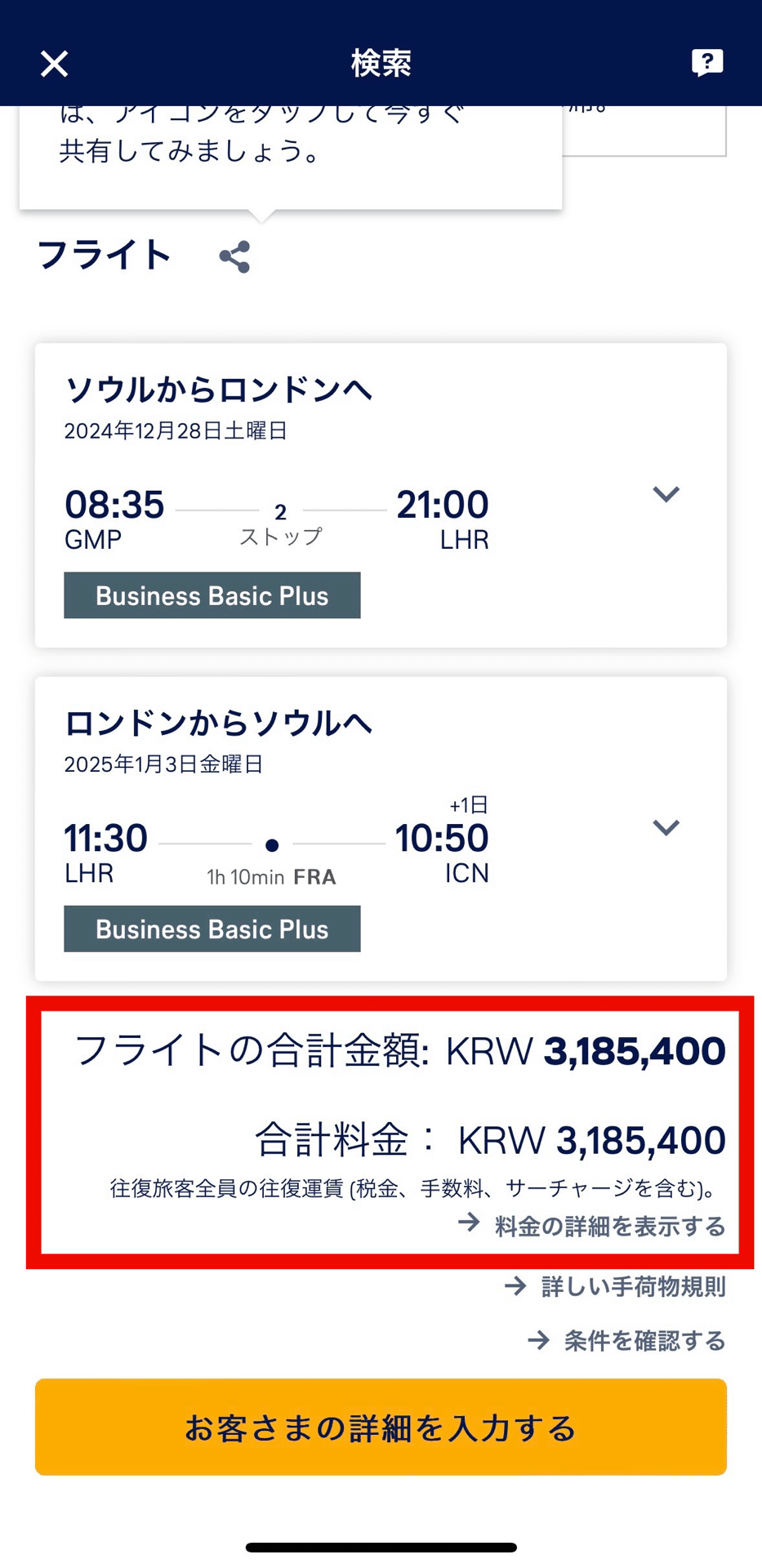This screenshot has width=762, height=1568.
Task: Tap the arrow icon beside 料金の詳細を表示する
Action: point(469,1223)
